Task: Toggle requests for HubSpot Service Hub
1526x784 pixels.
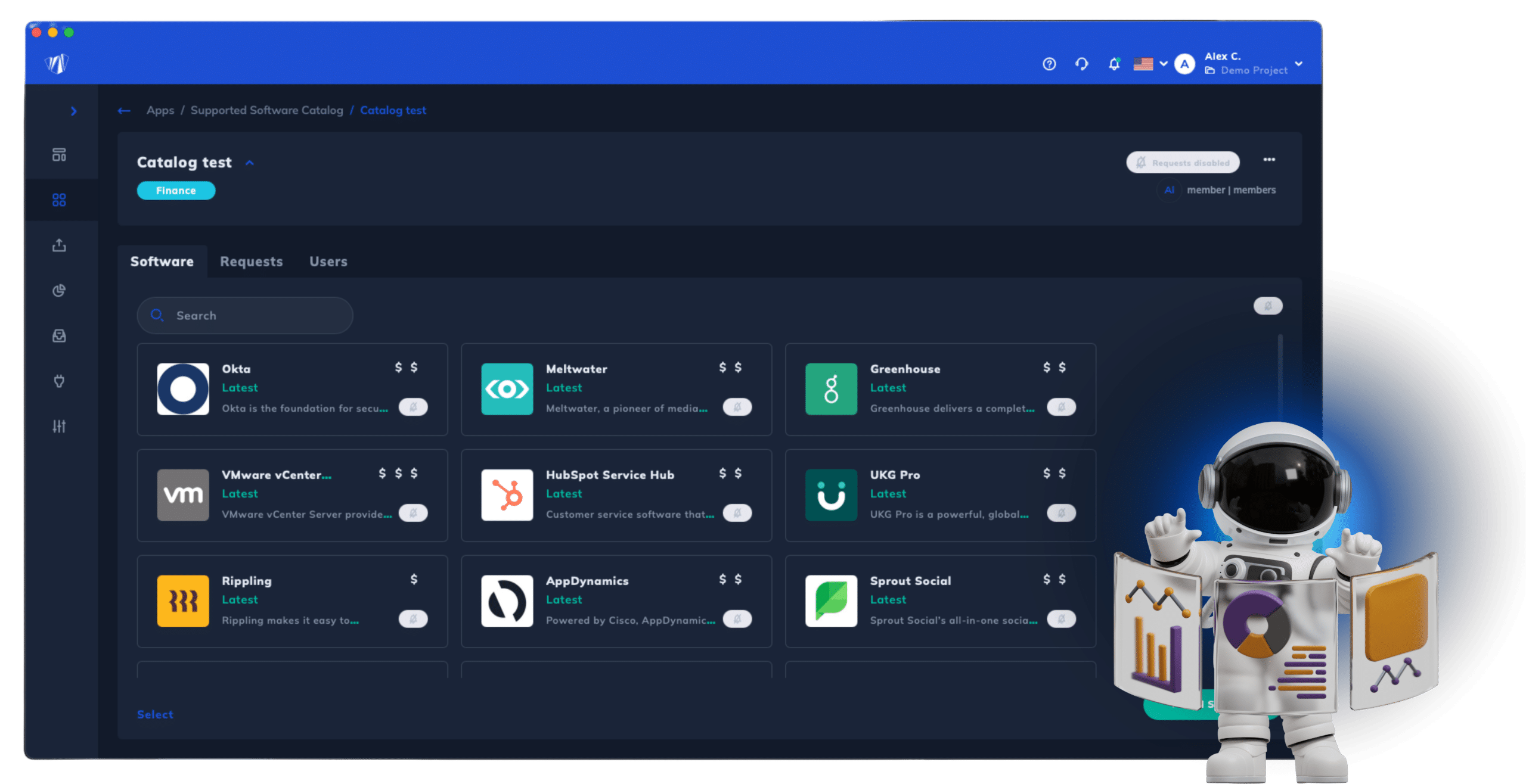Action: pyautogui.click(x=737, y=513)
